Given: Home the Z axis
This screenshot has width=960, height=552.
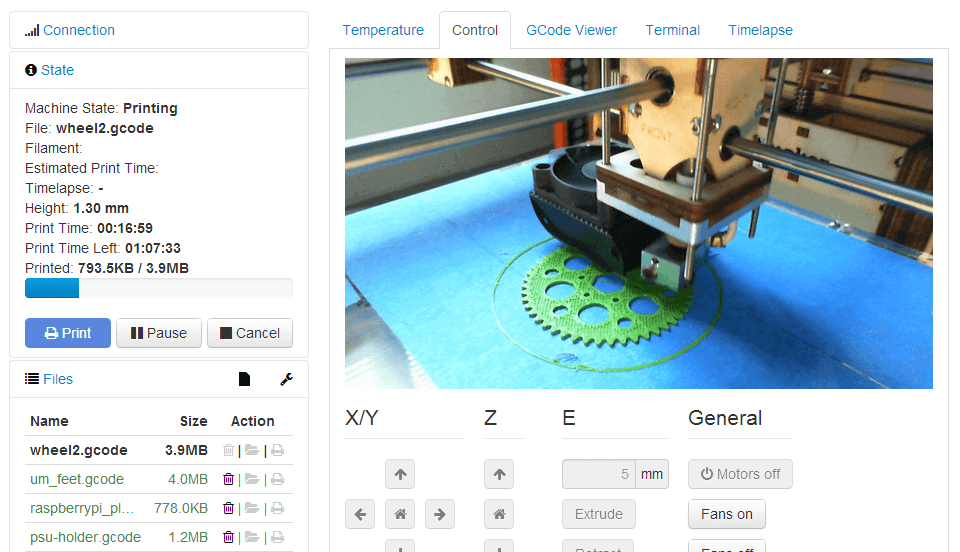Looking at the screenshot, I should (498, 515).
